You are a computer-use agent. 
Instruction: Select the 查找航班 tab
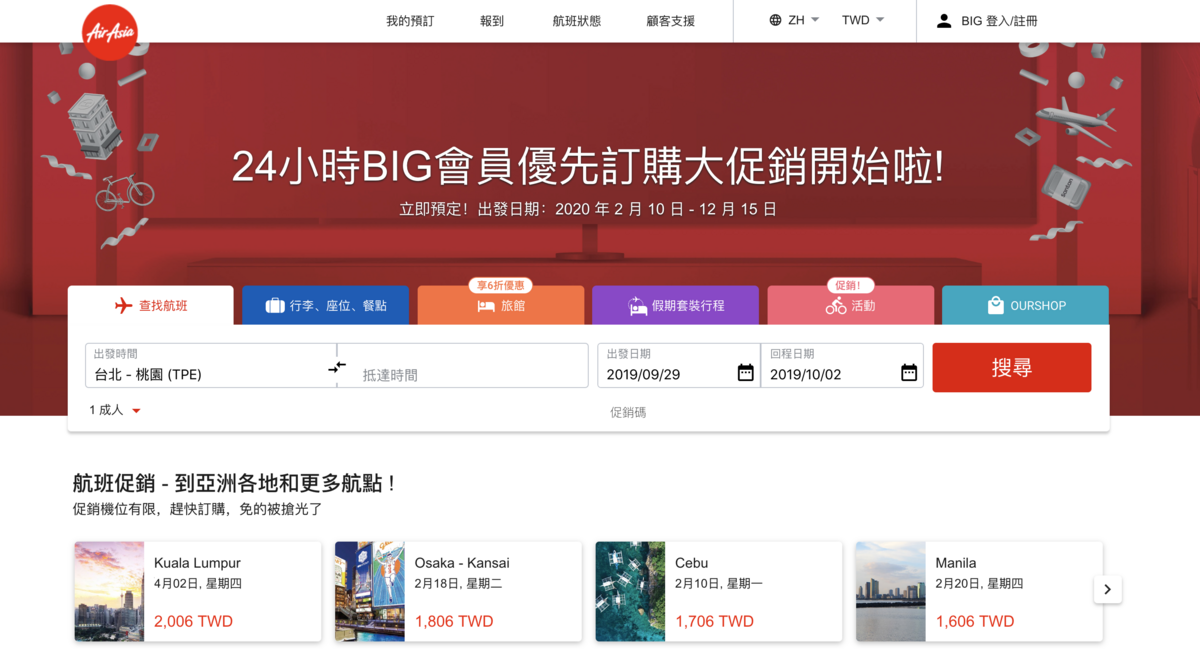pyautogui.click(x=151, y=305)
